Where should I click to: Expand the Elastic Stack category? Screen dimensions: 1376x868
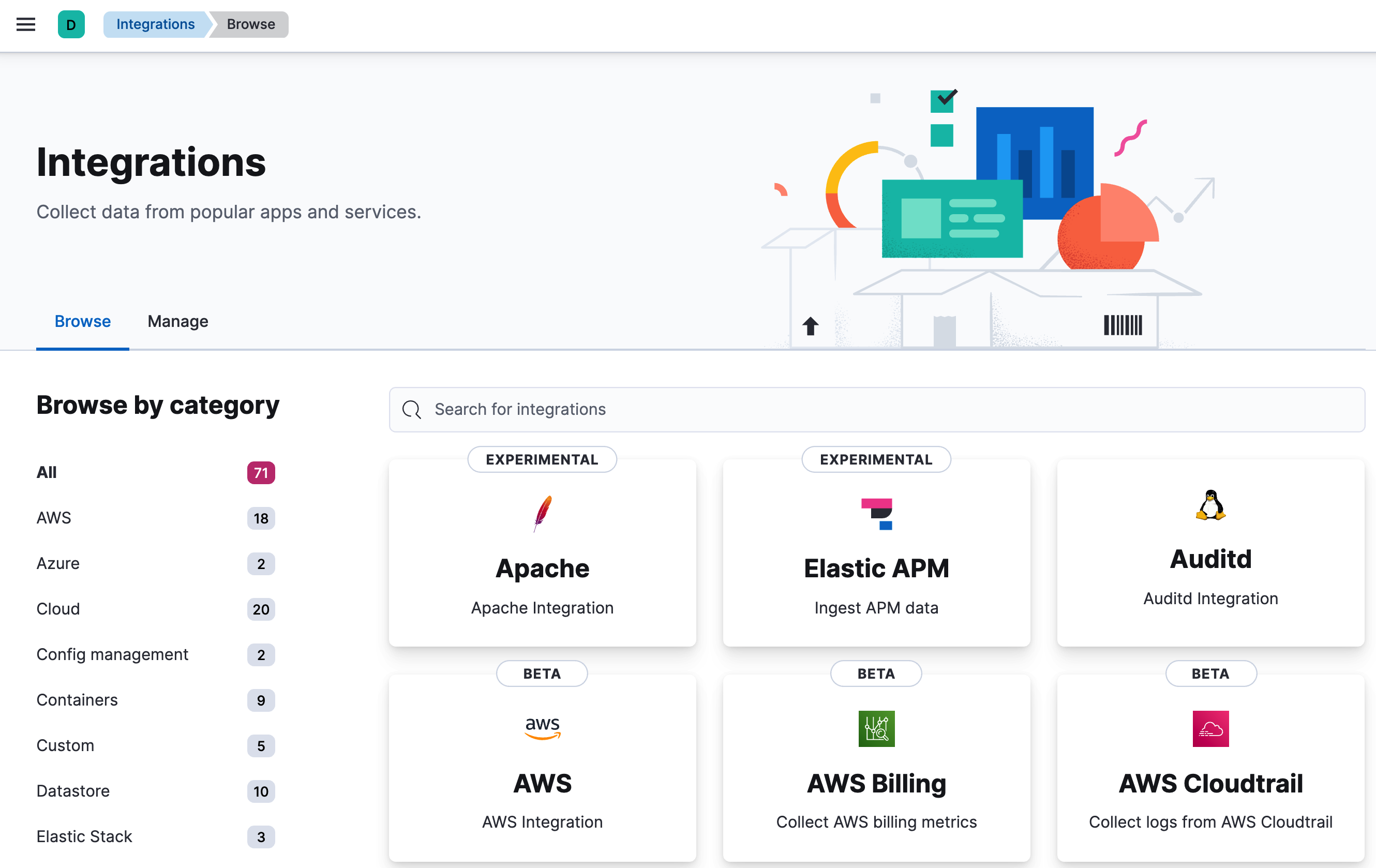85,836
